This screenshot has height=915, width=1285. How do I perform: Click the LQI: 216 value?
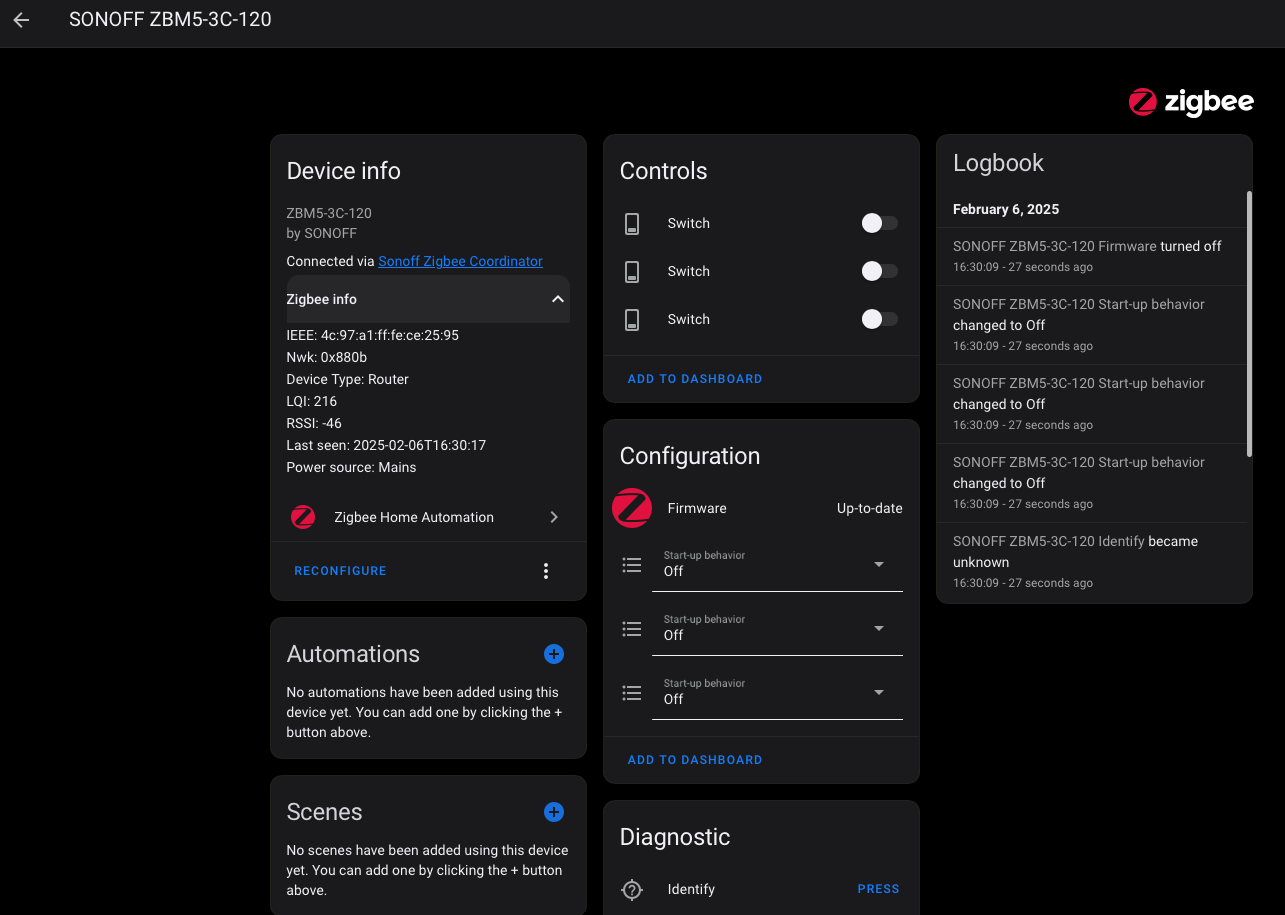click(312, 401)
